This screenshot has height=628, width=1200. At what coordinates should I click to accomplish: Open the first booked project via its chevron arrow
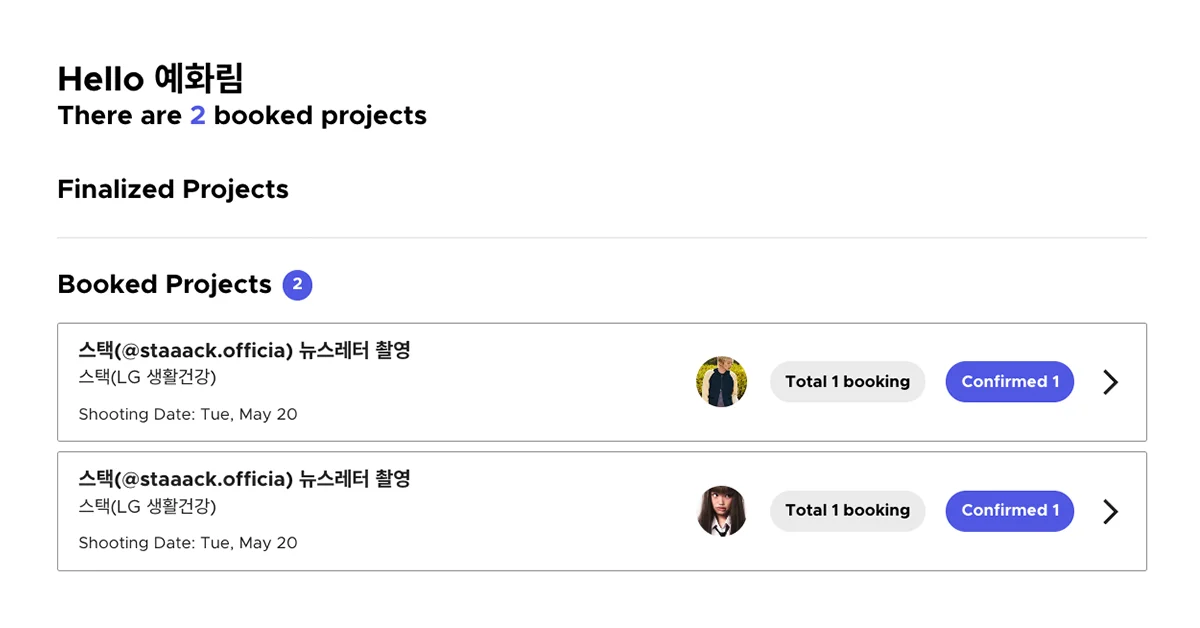point(1110,382)
